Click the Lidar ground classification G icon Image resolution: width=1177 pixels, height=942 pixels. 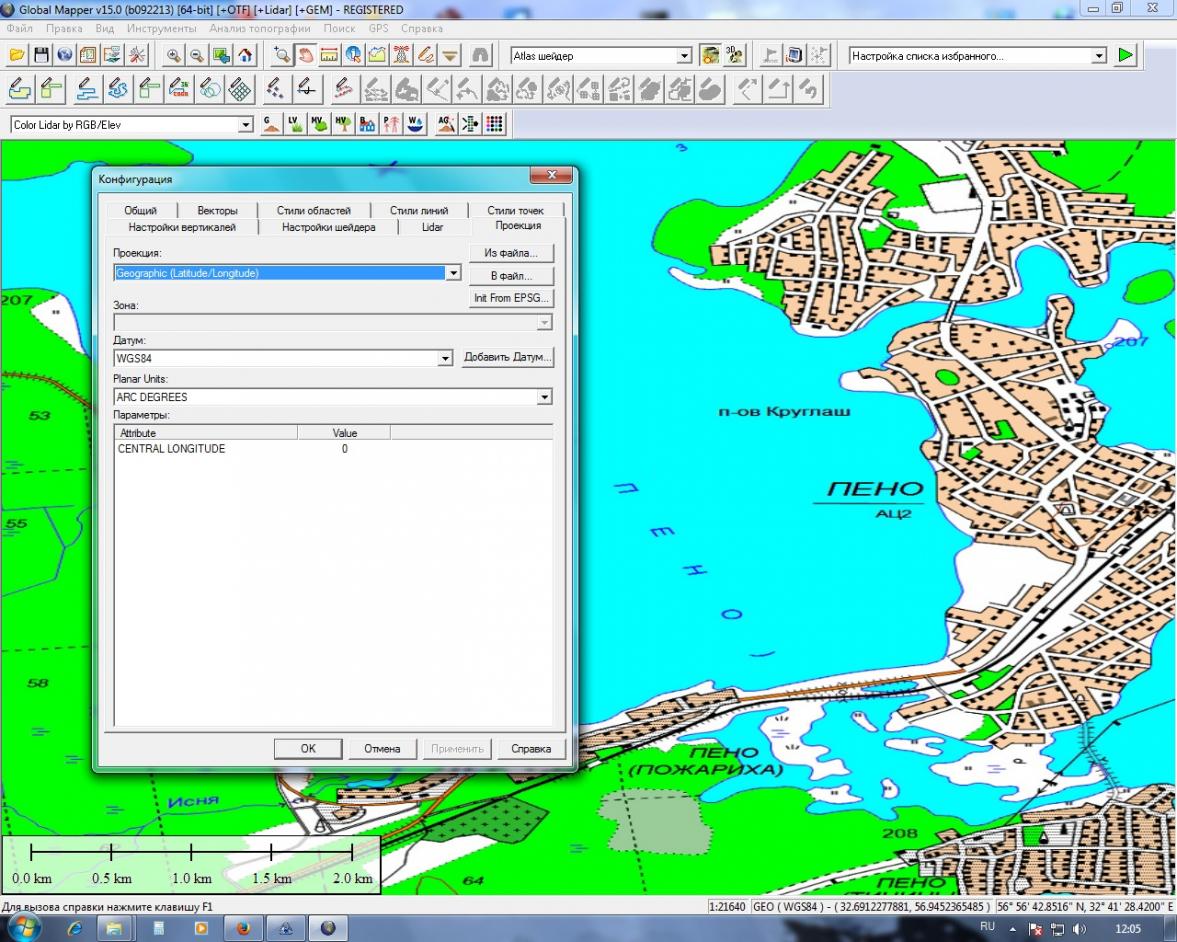[271, 124]
